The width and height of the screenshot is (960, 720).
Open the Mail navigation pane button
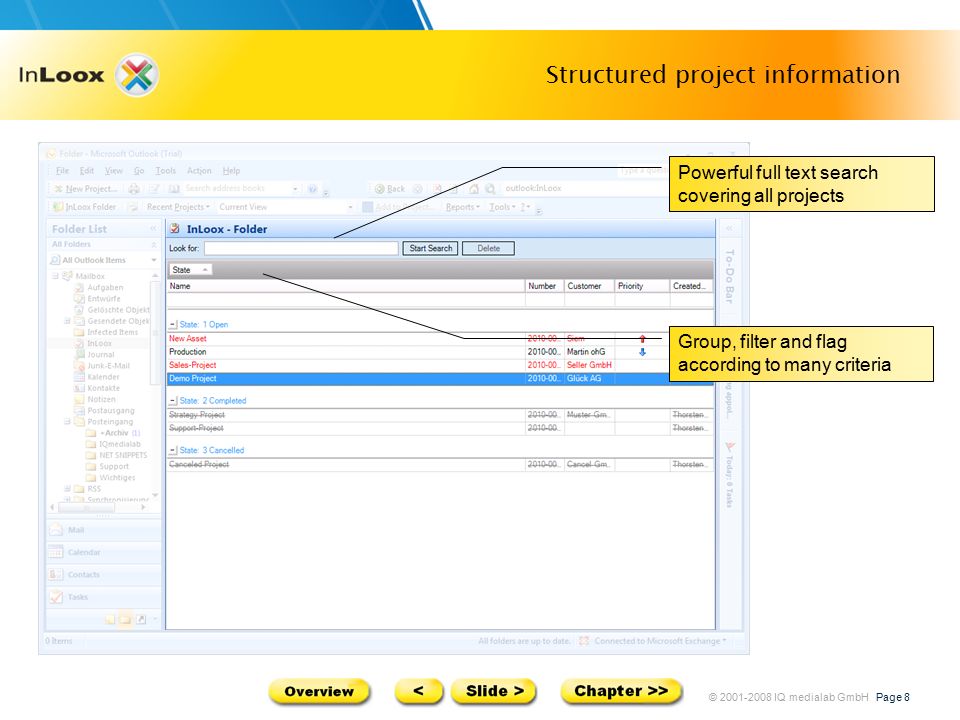pos(103,530)
